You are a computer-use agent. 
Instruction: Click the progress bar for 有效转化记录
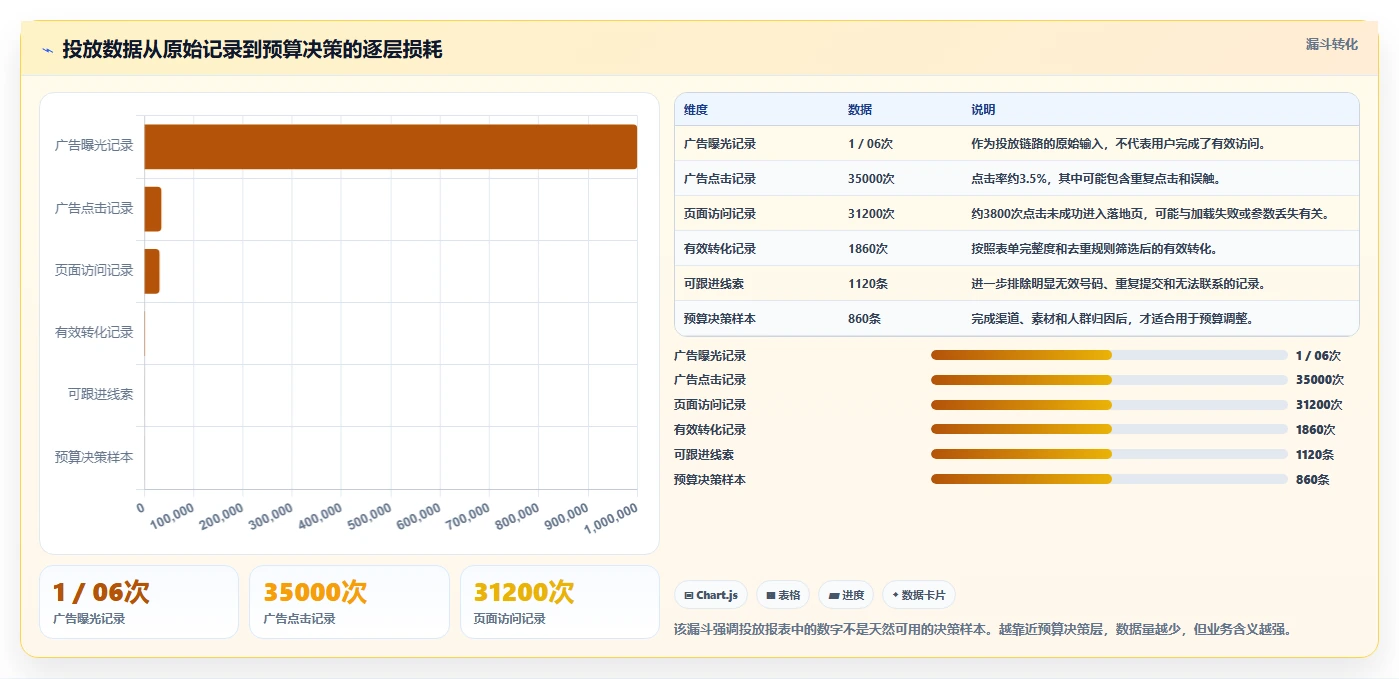tap(1109, 430)
